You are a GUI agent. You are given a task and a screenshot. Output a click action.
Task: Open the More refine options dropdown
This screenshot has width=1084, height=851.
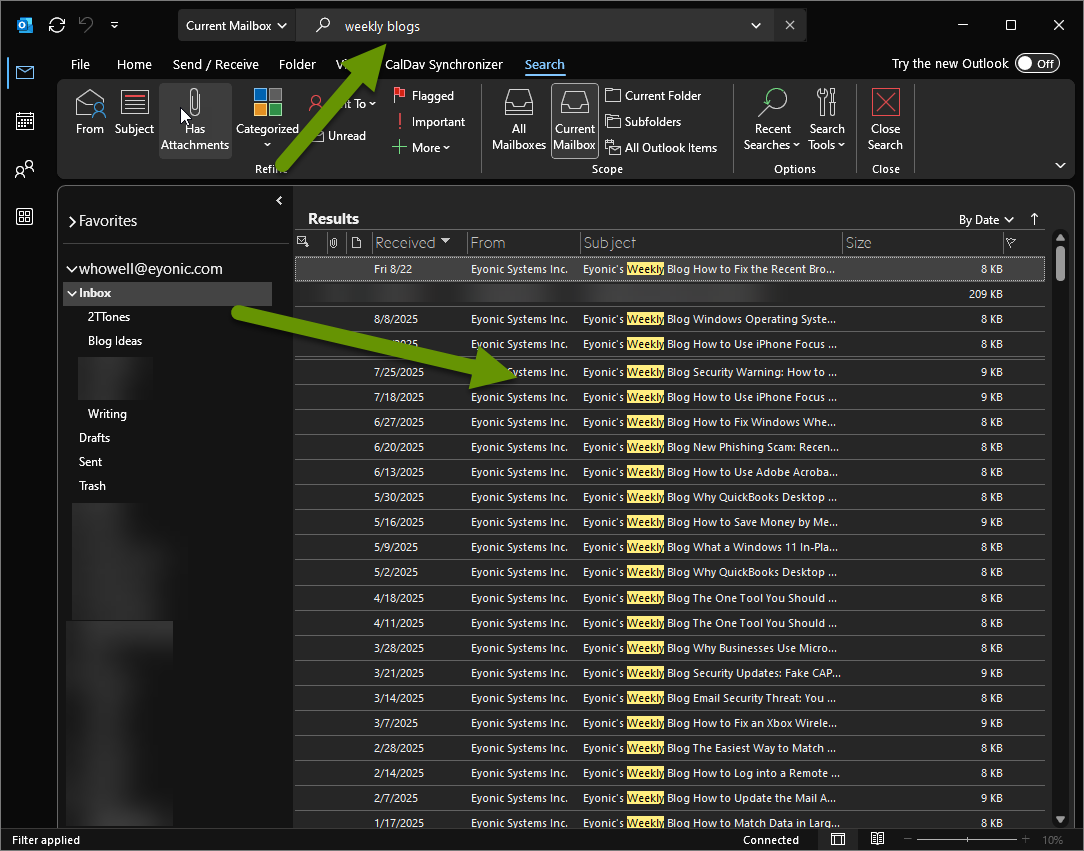click(x=422, y=147)
